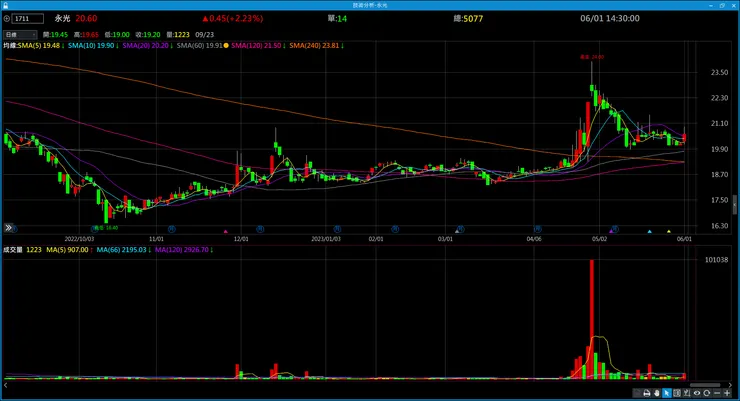
Task: Zoom out chart with minus icon
Action: (x=717, y=393)
